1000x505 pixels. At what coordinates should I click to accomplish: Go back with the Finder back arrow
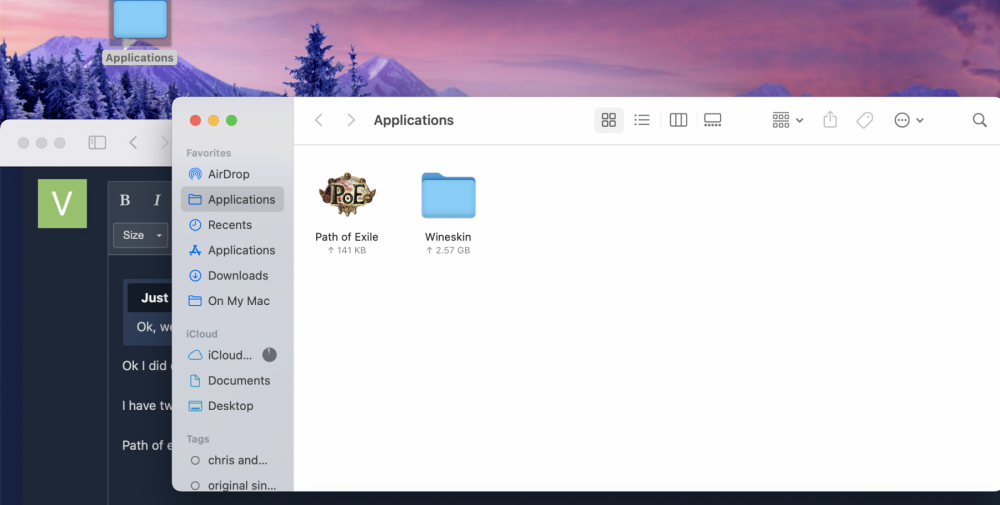click(x=319, y=120)
